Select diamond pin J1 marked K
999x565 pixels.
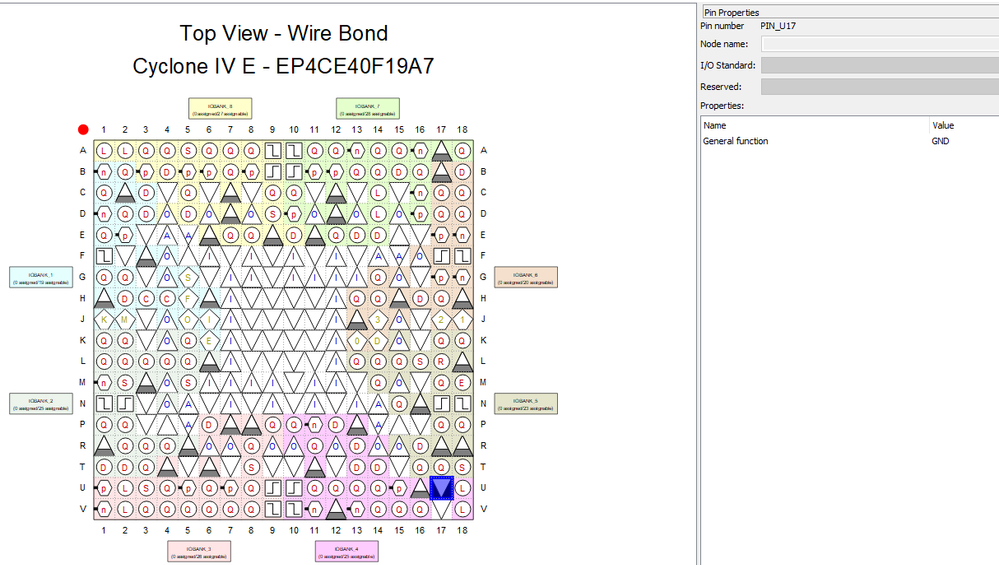[x=104, y=319]
